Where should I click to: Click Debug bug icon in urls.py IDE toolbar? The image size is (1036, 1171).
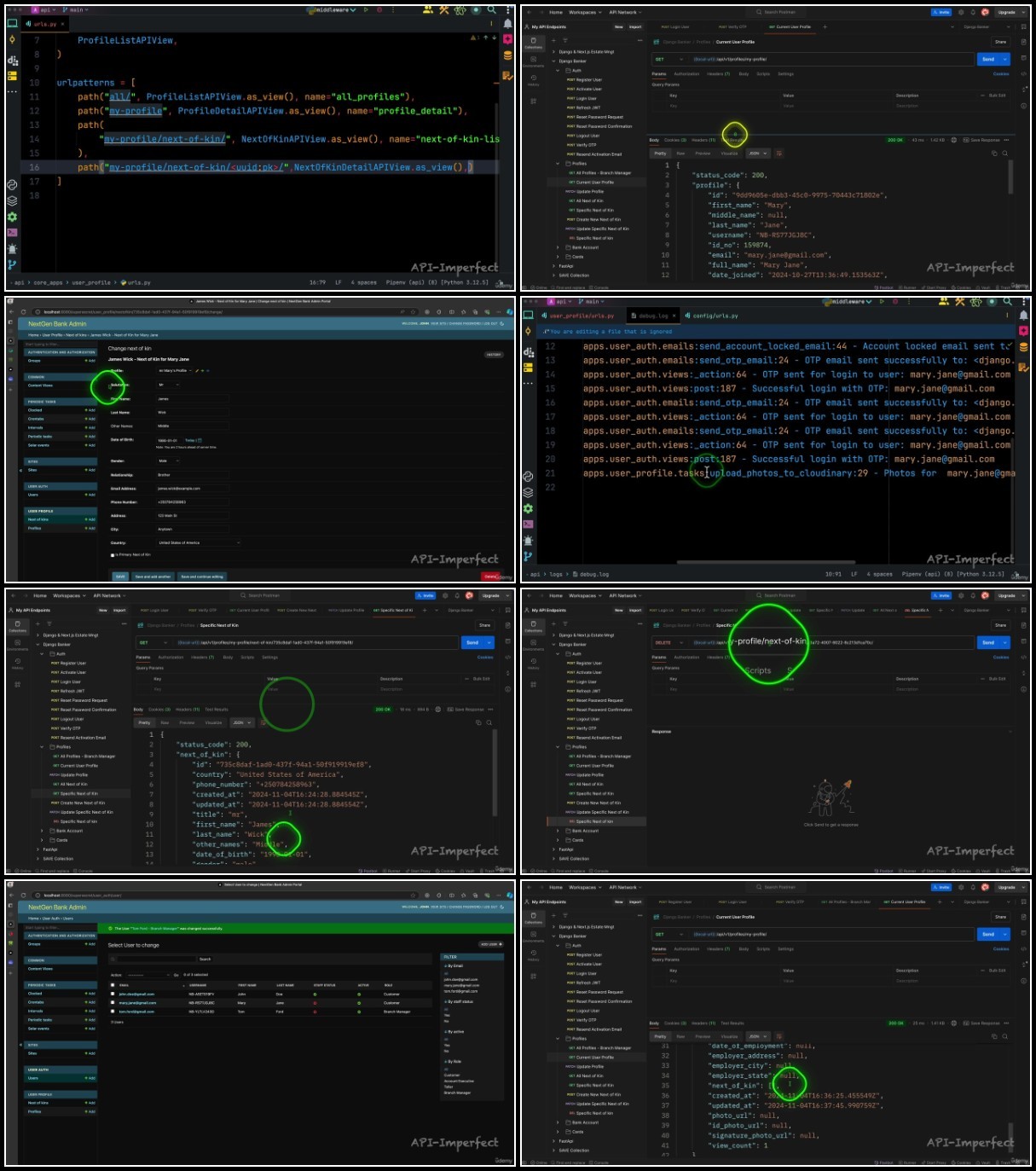378,10
